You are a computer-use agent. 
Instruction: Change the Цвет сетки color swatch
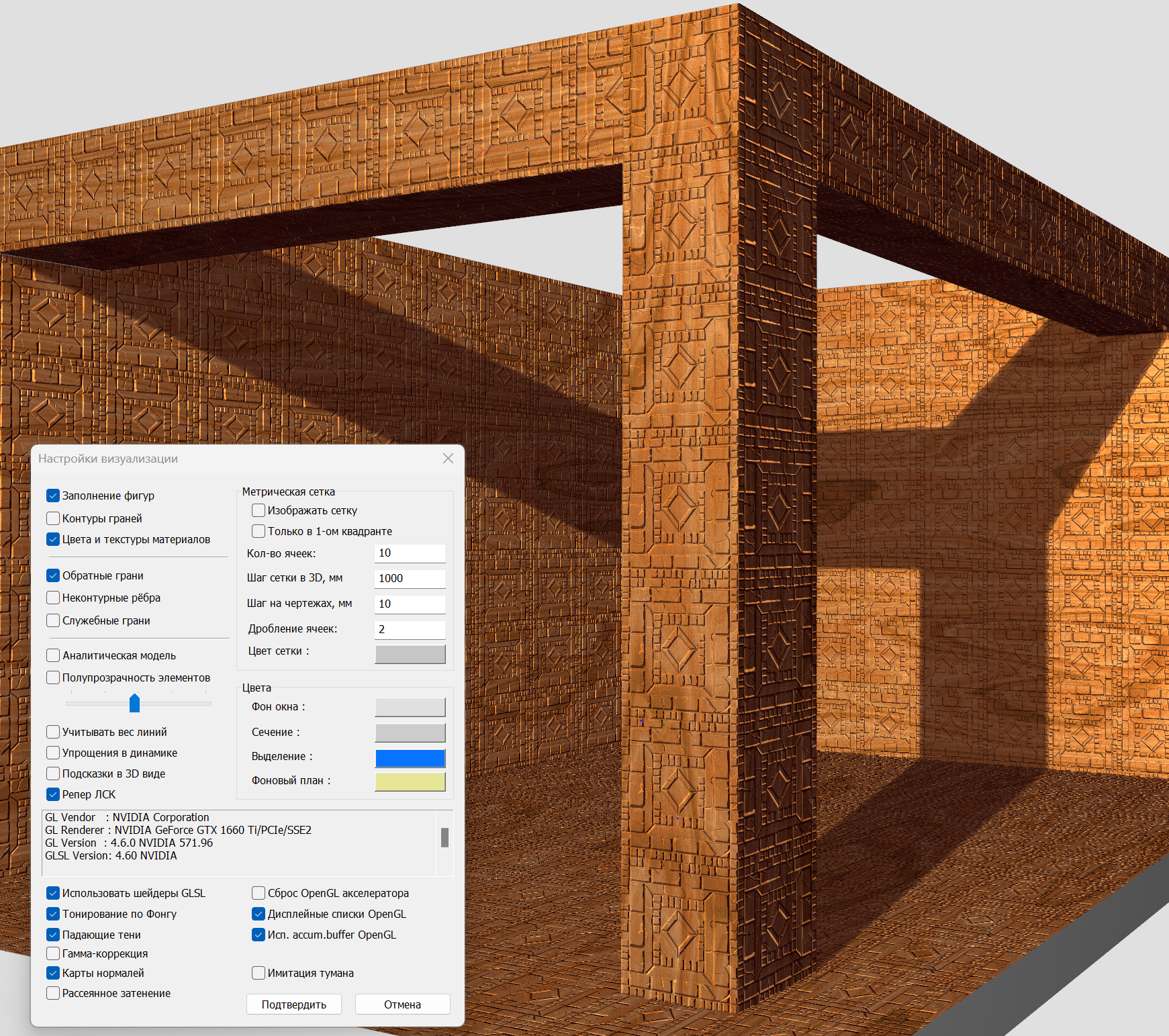[x=410, y=654]
